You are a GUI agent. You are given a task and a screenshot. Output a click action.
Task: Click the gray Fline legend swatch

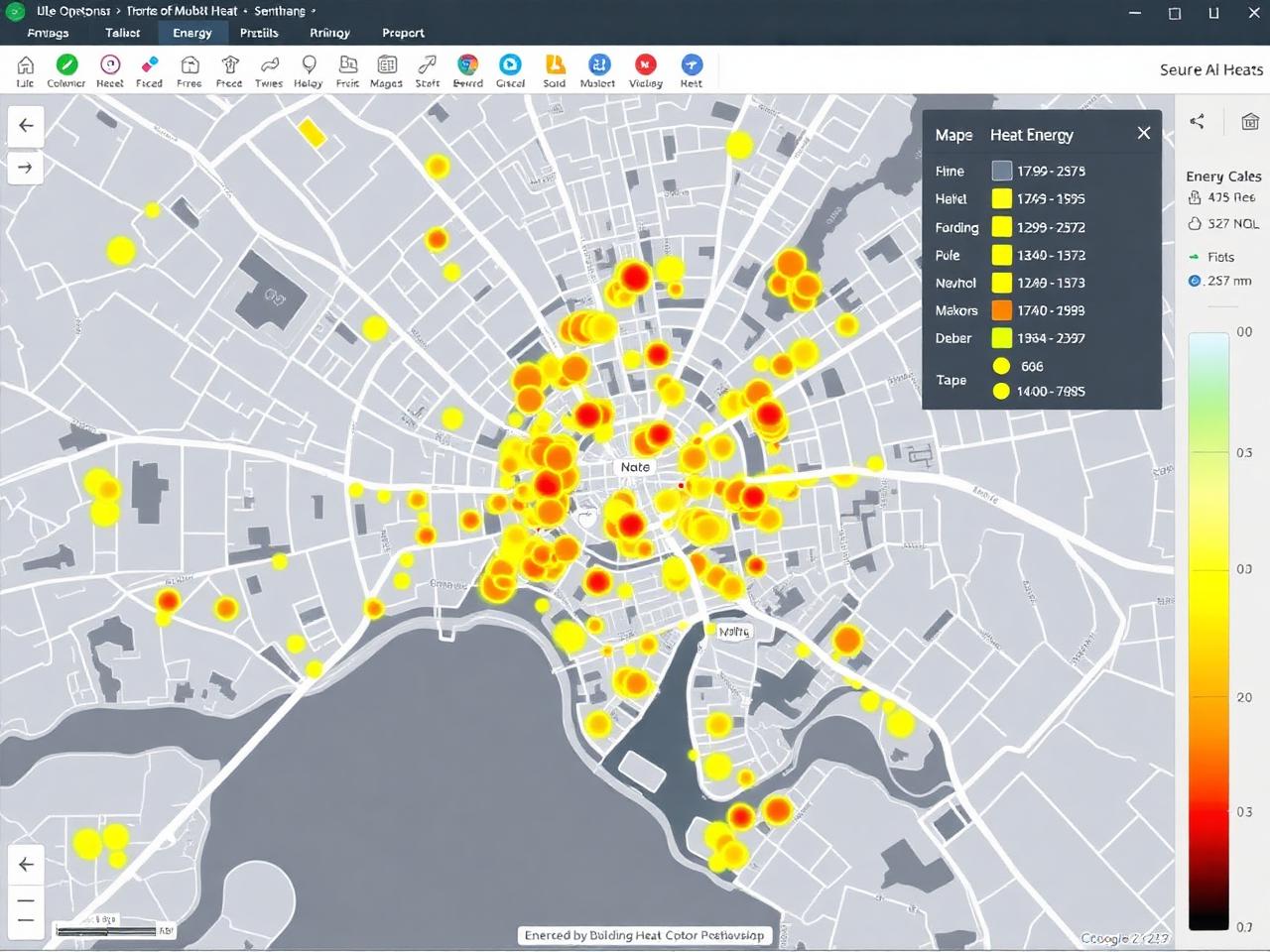1002,171
